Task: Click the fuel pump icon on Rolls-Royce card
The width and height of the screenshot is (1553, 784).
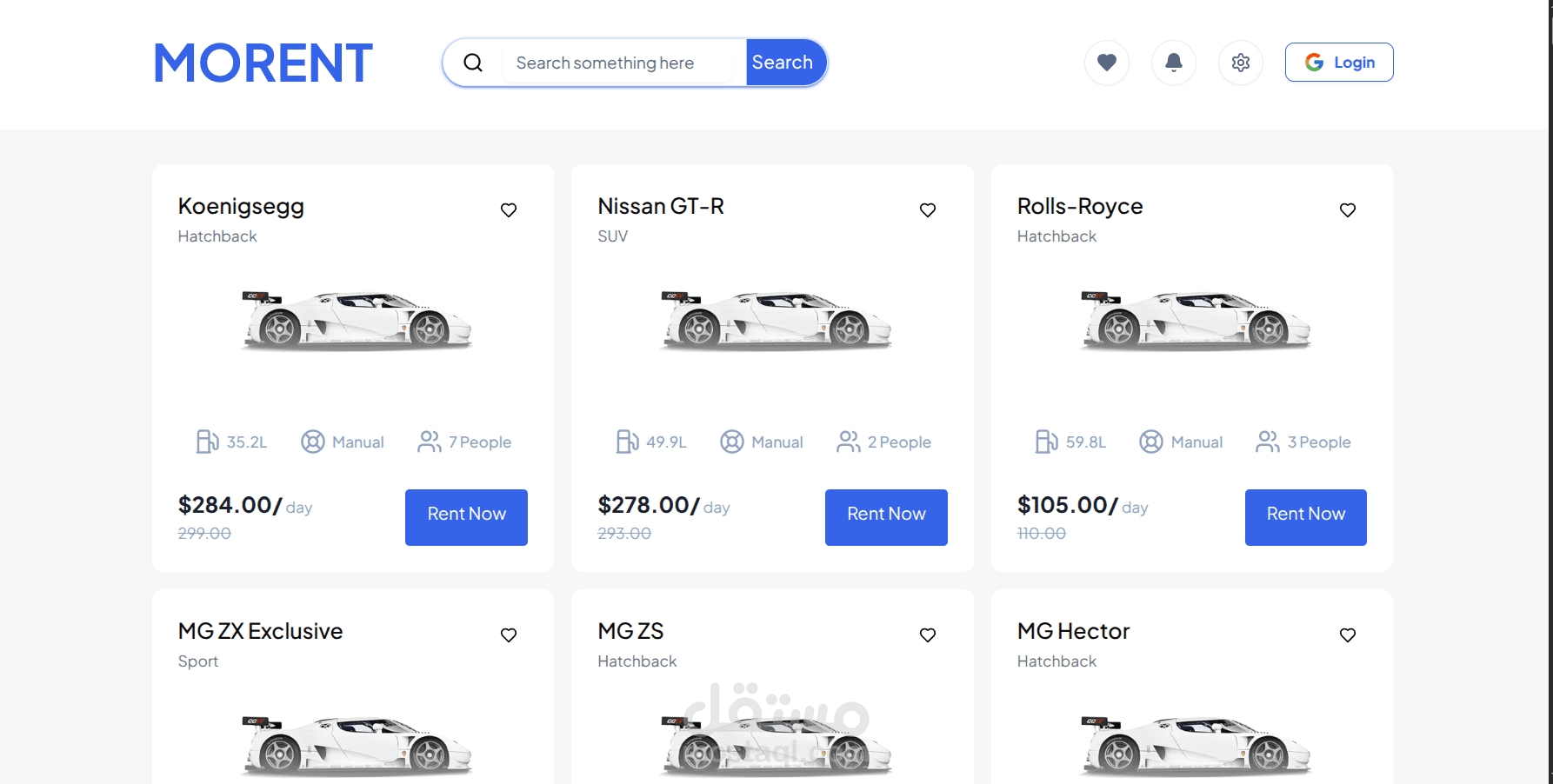Action: 1047,442
